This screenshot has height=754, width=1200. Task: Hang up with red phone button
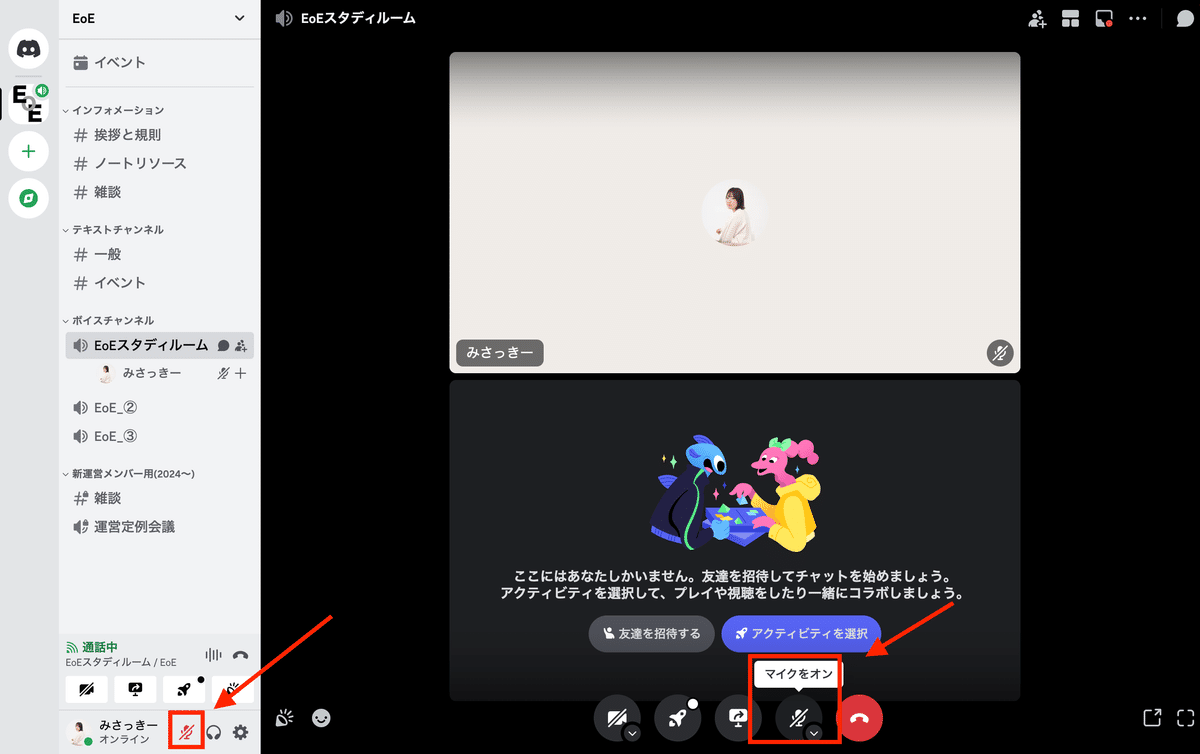859,718
